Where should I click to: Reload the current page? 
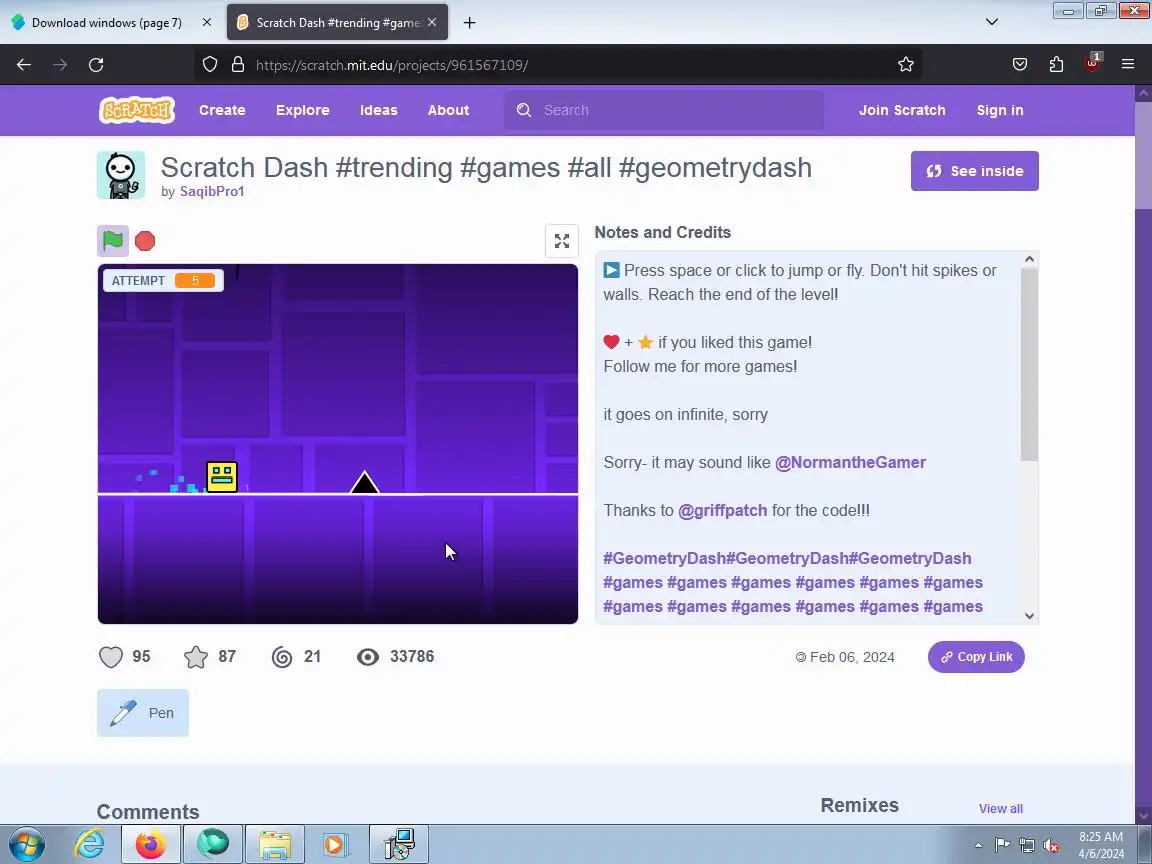coord(96,65)
